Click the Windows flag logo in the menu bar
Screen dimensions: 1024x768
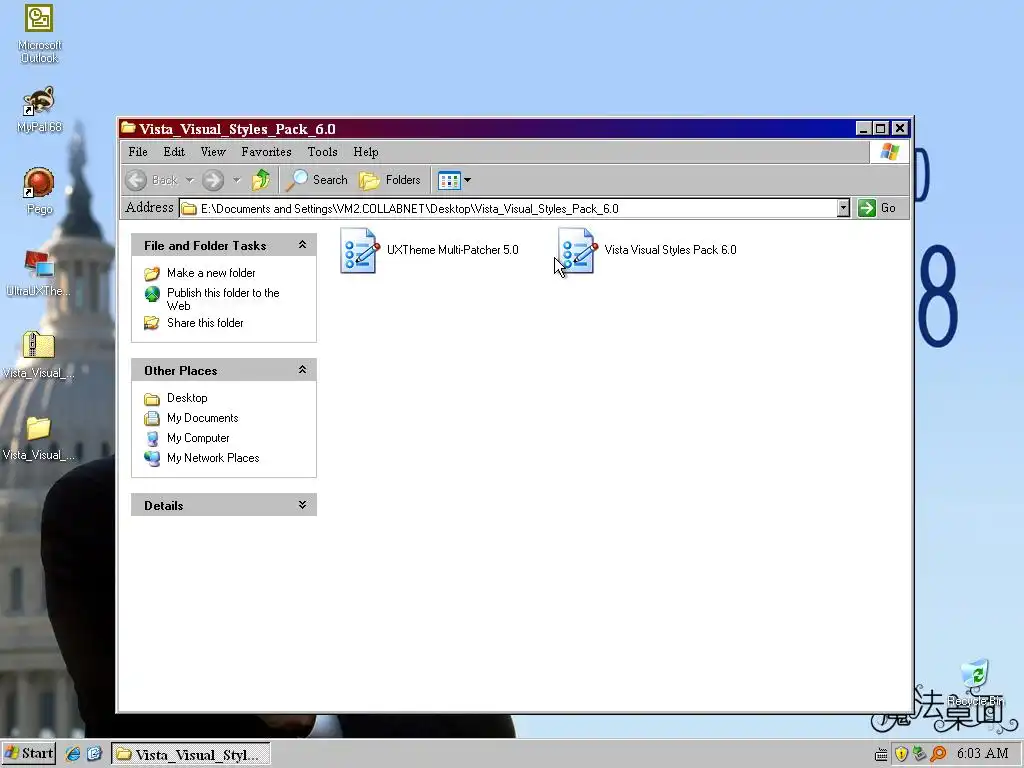pyautogui.click(x=889, y=152)
